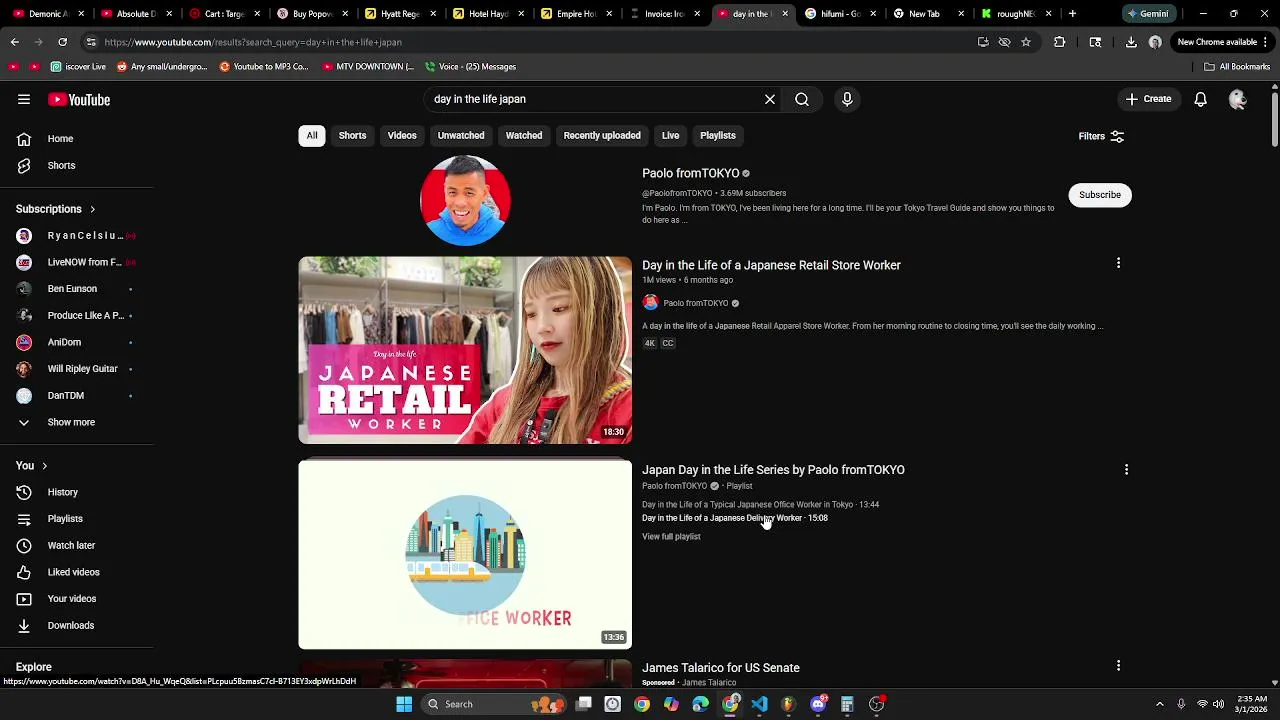Select the Playlists filter chip

pyautogui.click(x=718, y=136)
